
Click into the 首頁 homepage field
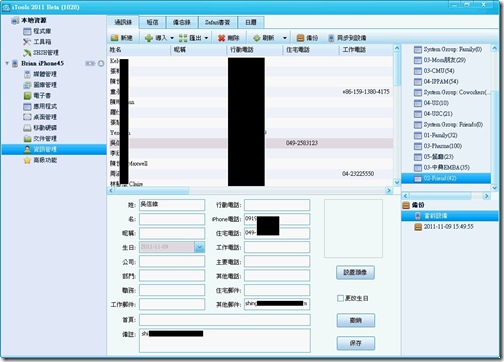[x=225, y=320]
